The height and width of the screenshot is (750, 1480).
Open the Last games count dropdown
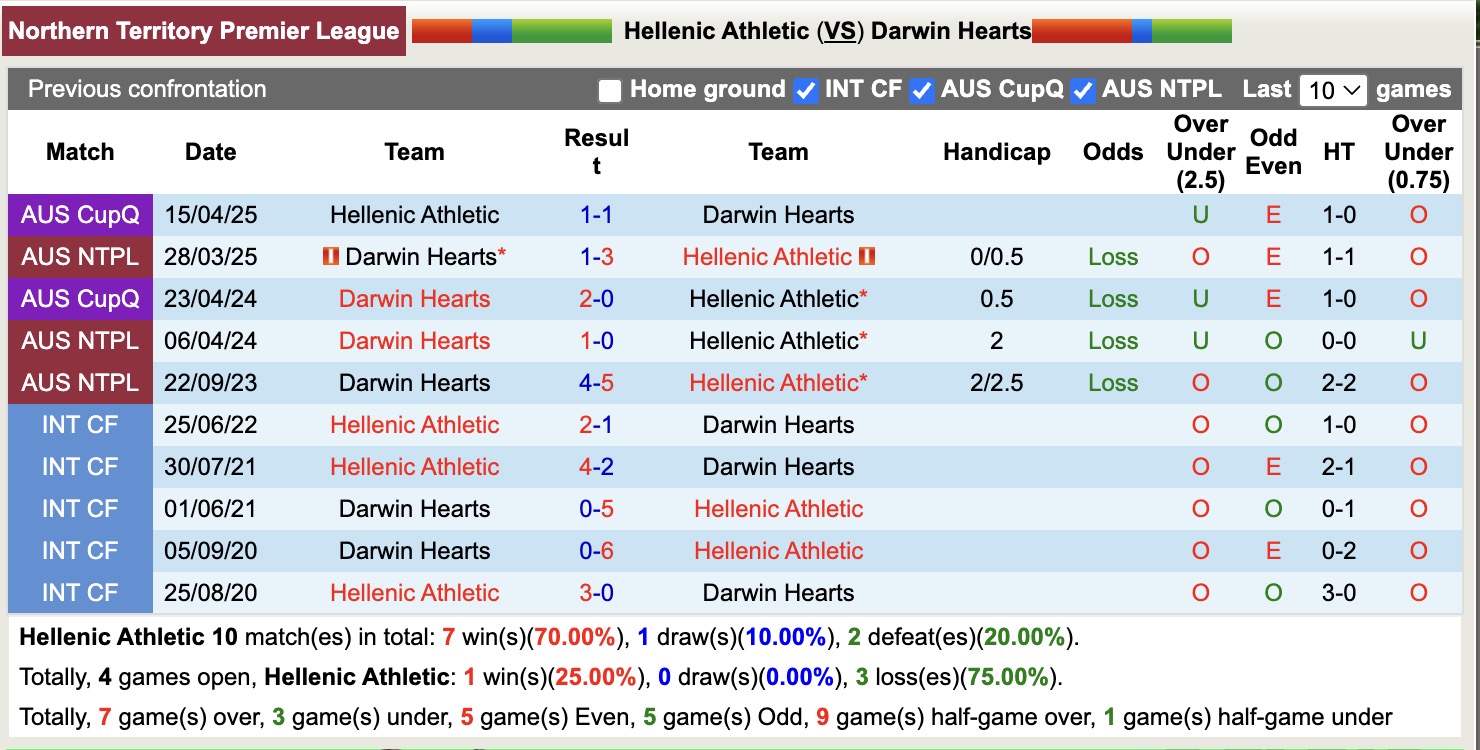(x=1333, y=91)
